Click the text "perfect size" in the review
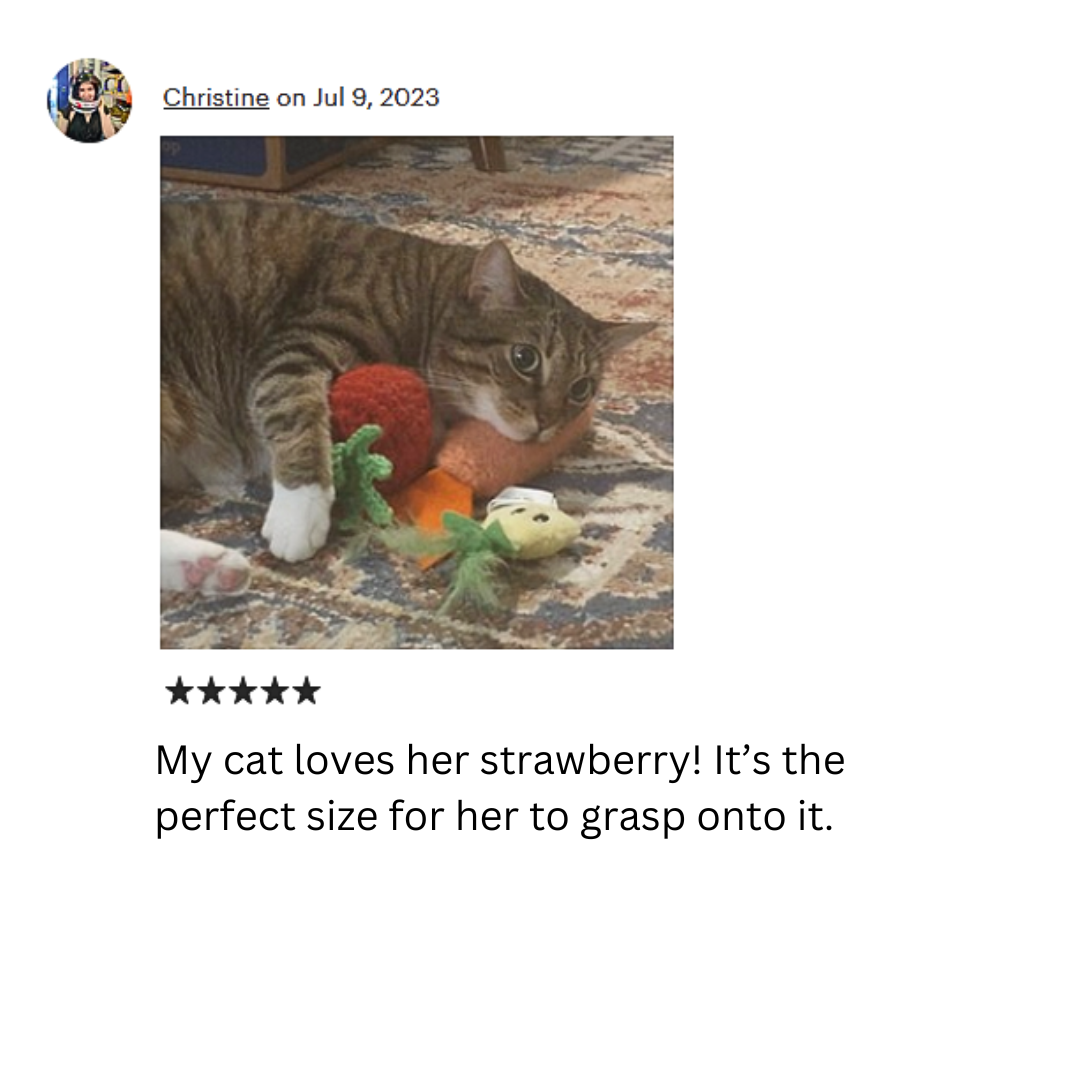This screenshot has height=1080, width=1080. point(267,817)
